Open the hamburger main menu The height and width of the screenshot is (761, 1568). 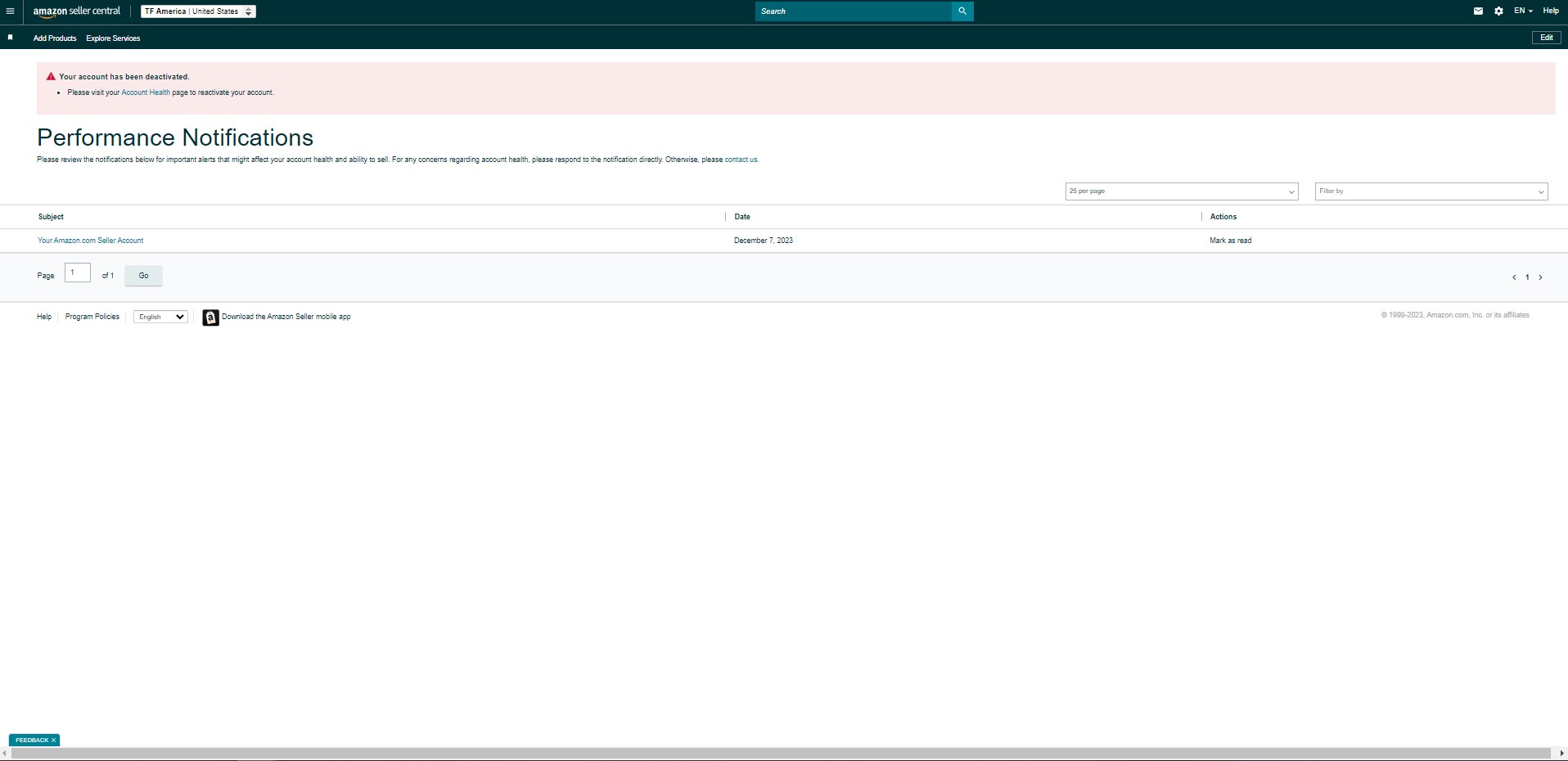pyautogui.click(x=10, y=11)
